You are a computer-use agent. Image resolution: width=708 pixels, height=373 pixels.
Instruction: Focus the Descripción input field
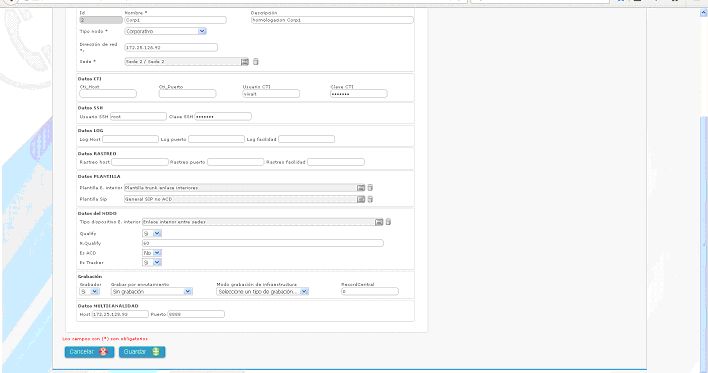[x=332, y=20]
